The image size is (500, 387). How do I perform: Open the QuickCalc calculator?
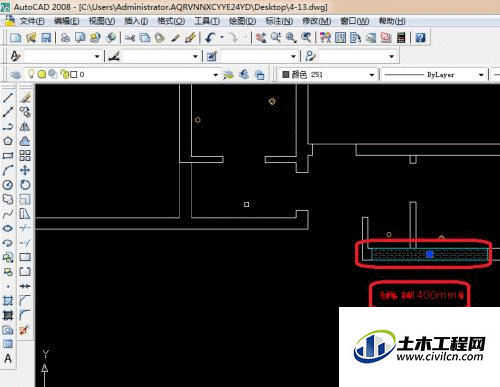[x=401, y=37]
